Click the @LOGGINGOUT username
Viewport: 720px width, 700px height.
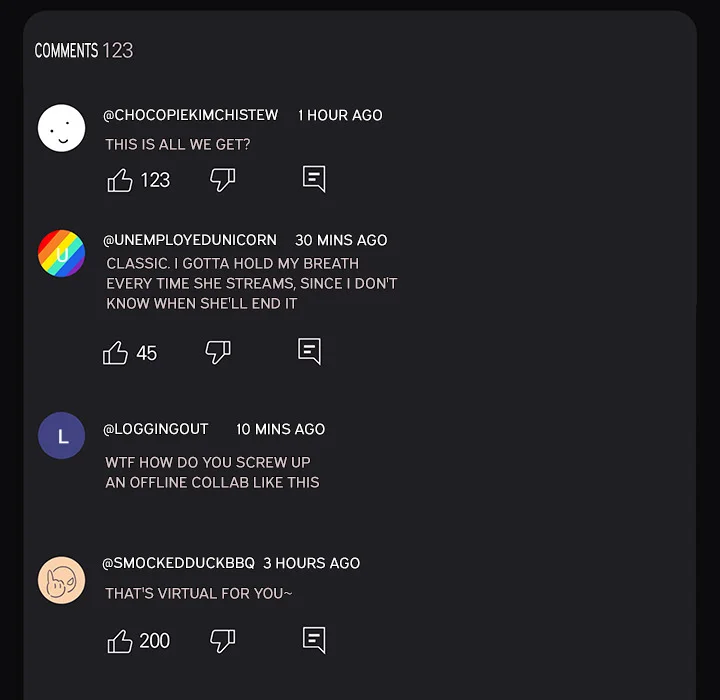[156, 429]
